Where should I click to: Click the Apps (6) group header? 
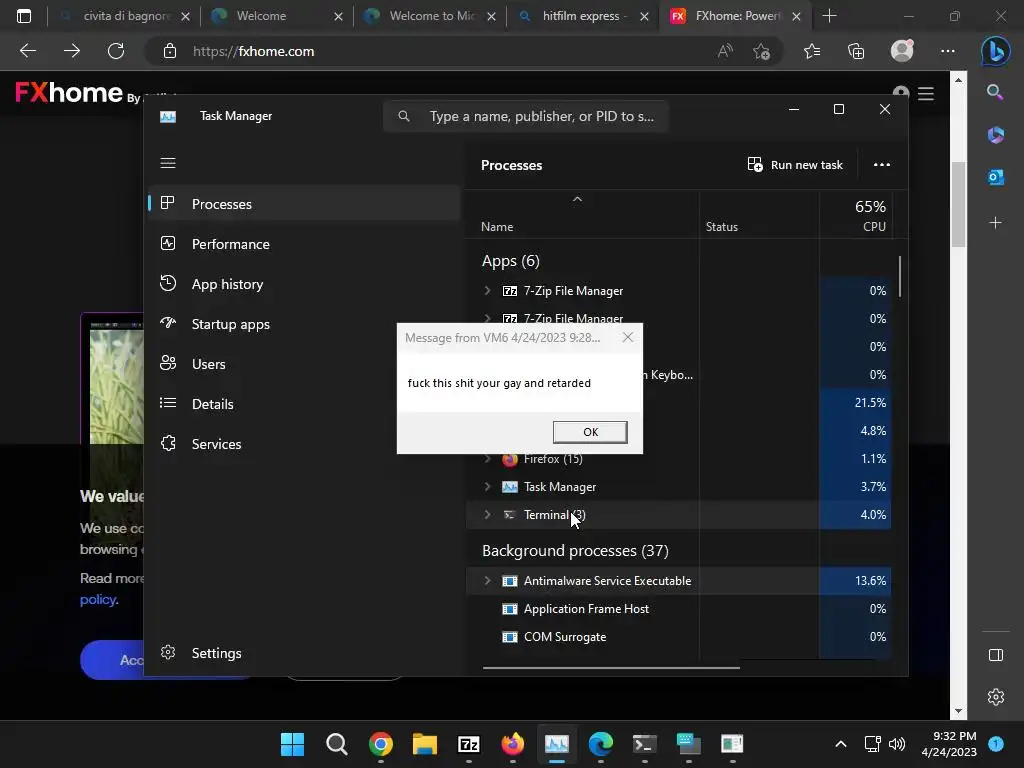coord(511,261)
